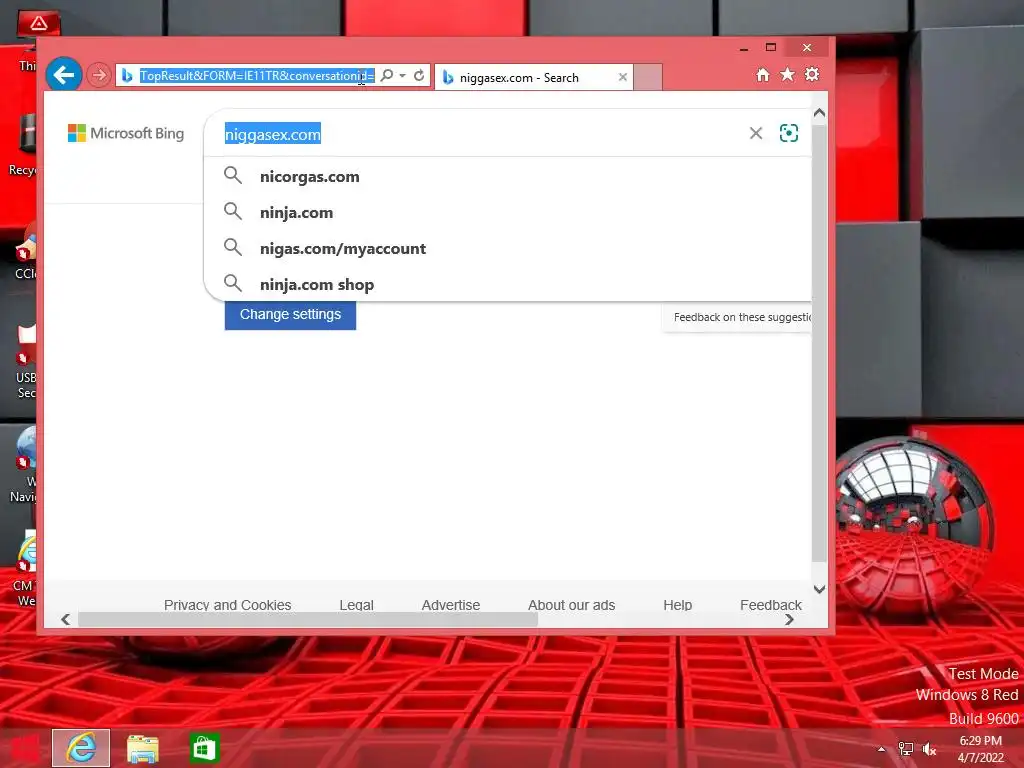The width and height of the screenshot is (1024, 768).
Task: Open Bing visual search camera icon
Action: 789,133
